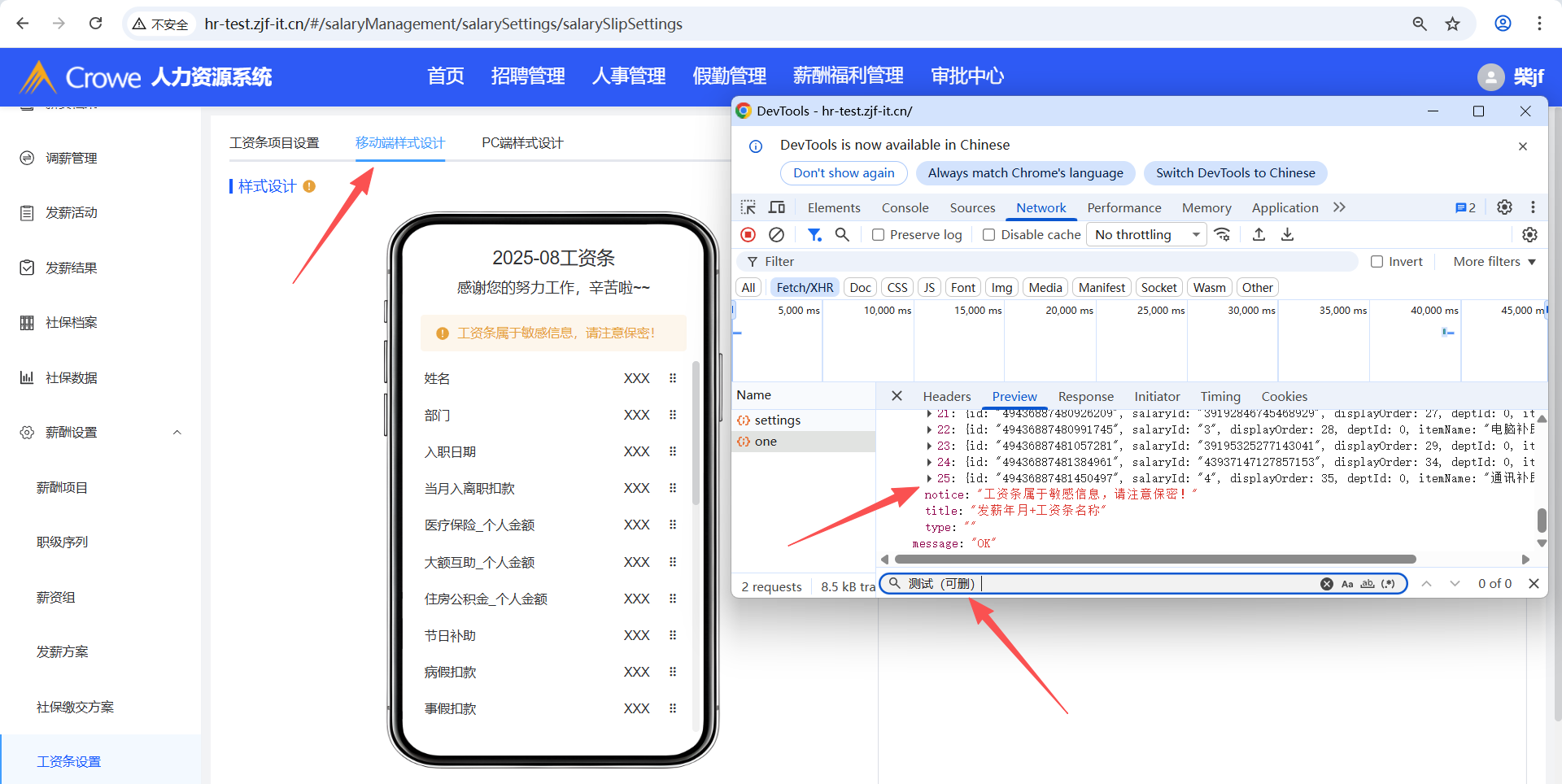Select the Fetch/XHR filter chip

point(805,287)
